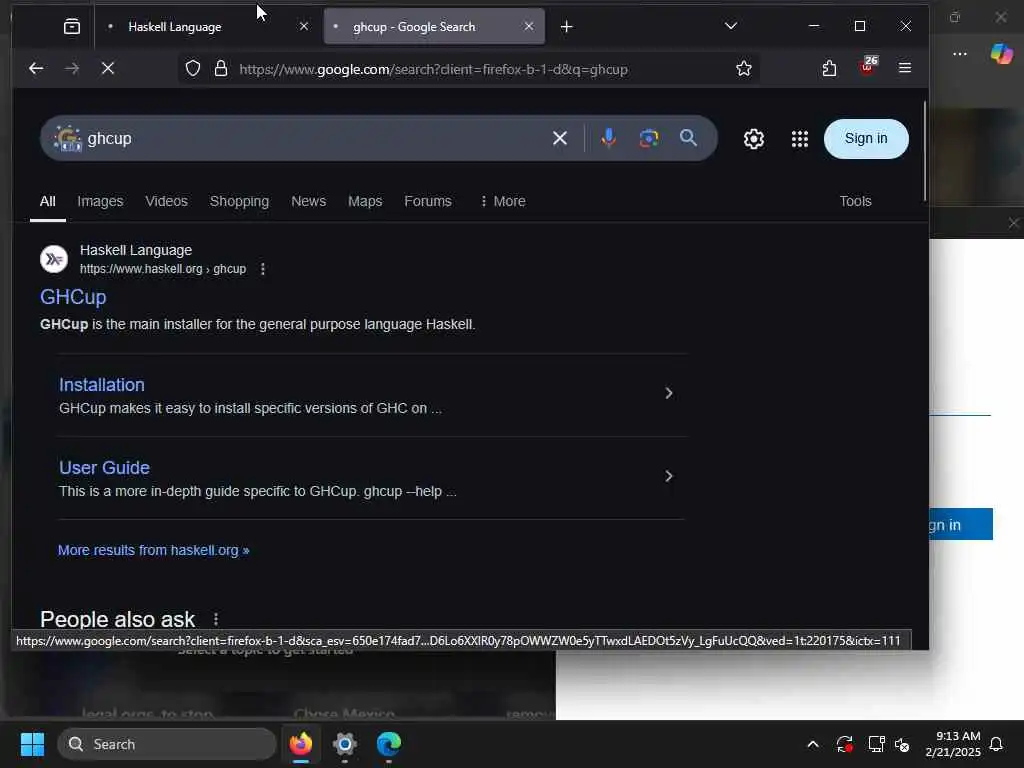
Task: Submit search using the magnifier icon
Action: (688, 138)
